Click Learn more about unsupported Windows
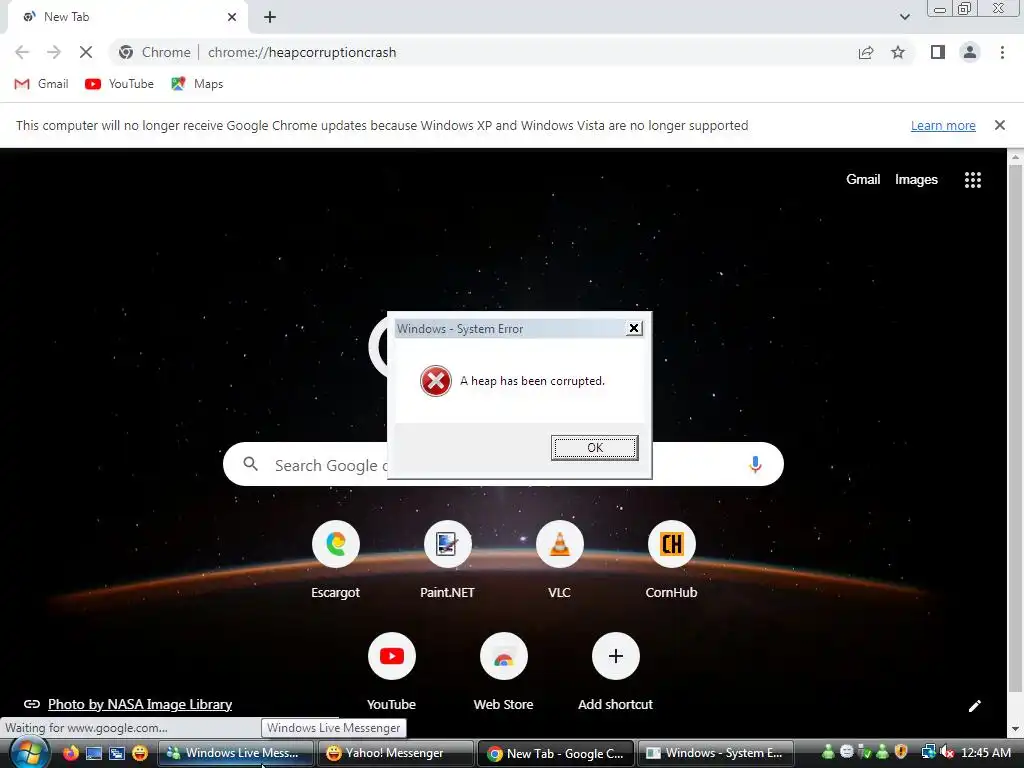Screen dimensions: 1024x768 click(x=943, y=125)
